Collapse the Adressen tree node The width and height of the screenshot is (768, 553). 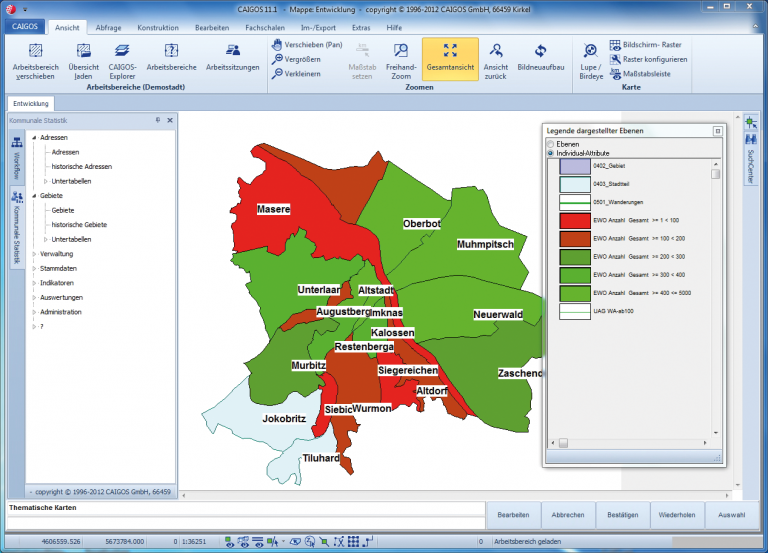[34, 137]
